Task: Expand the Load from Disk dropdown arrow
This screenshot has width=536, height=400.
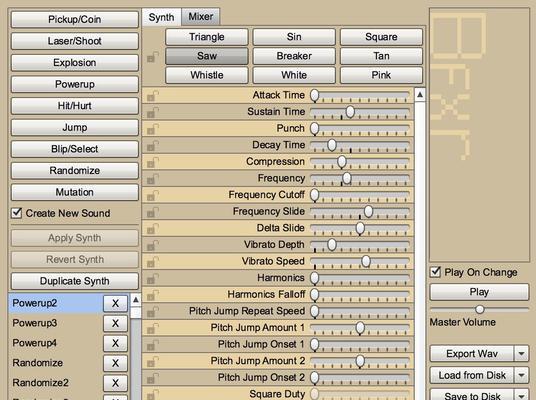Action: (522, 375)
